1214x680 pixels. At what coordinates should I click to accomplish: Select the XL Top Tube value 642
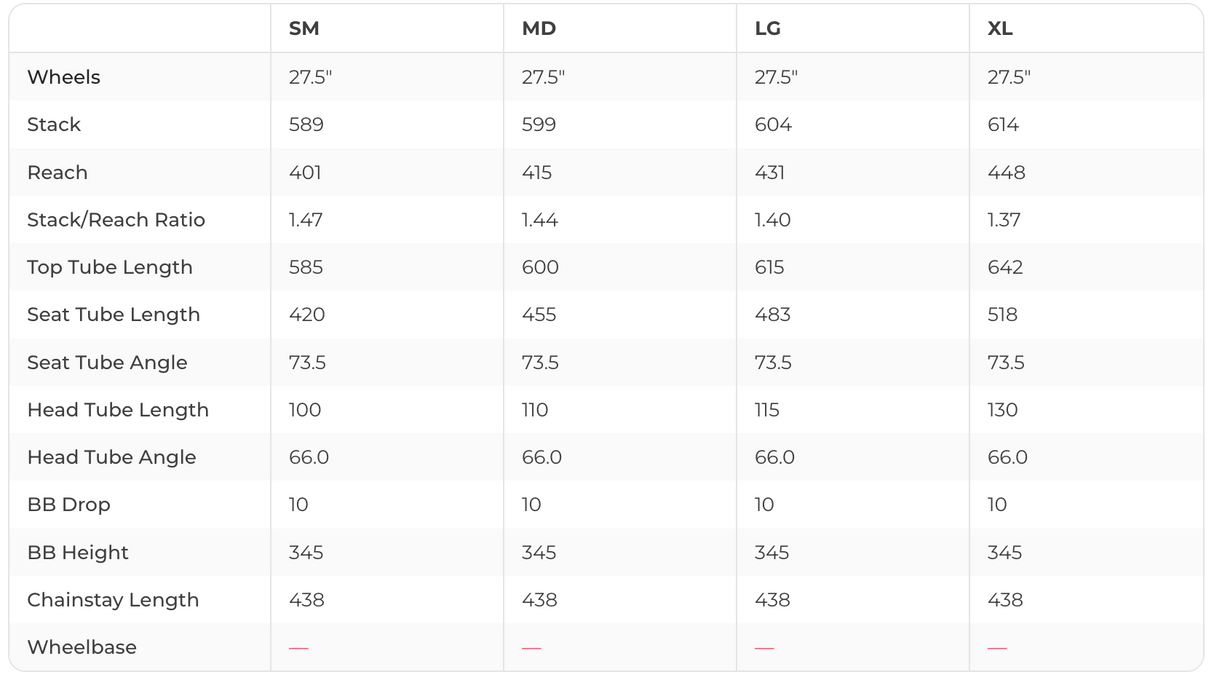pos(1005,267)
